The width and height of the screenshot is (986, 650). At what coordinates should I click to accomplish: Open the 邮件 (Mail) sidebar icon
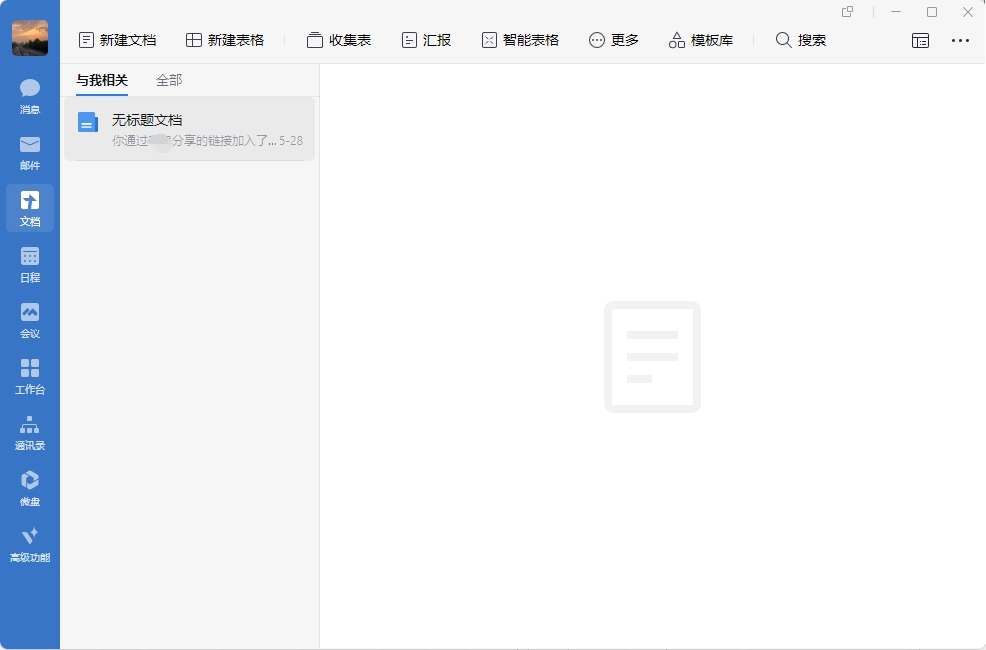point(30,152)
